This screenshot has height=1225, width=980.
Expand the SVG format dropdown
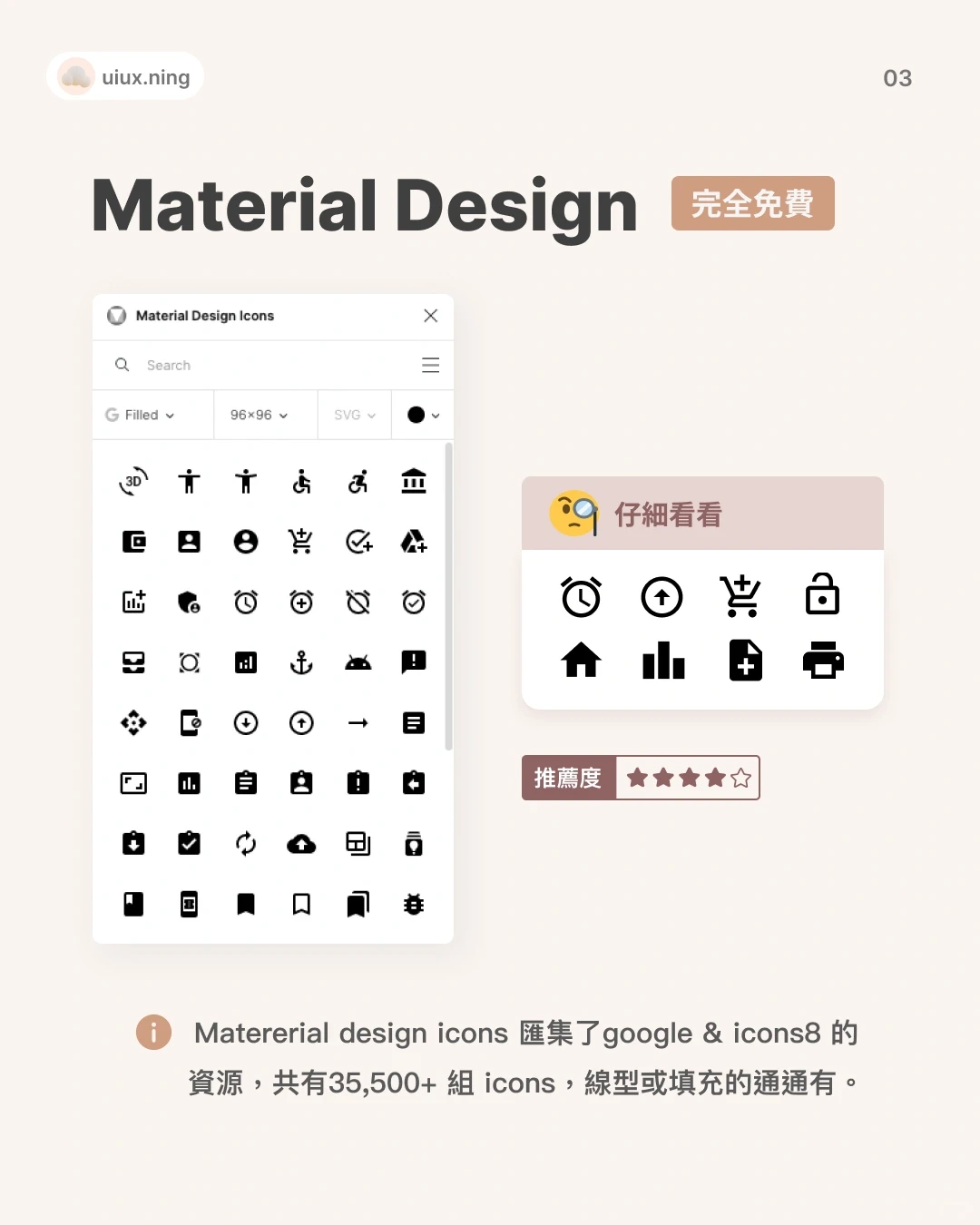click(353, 415)
